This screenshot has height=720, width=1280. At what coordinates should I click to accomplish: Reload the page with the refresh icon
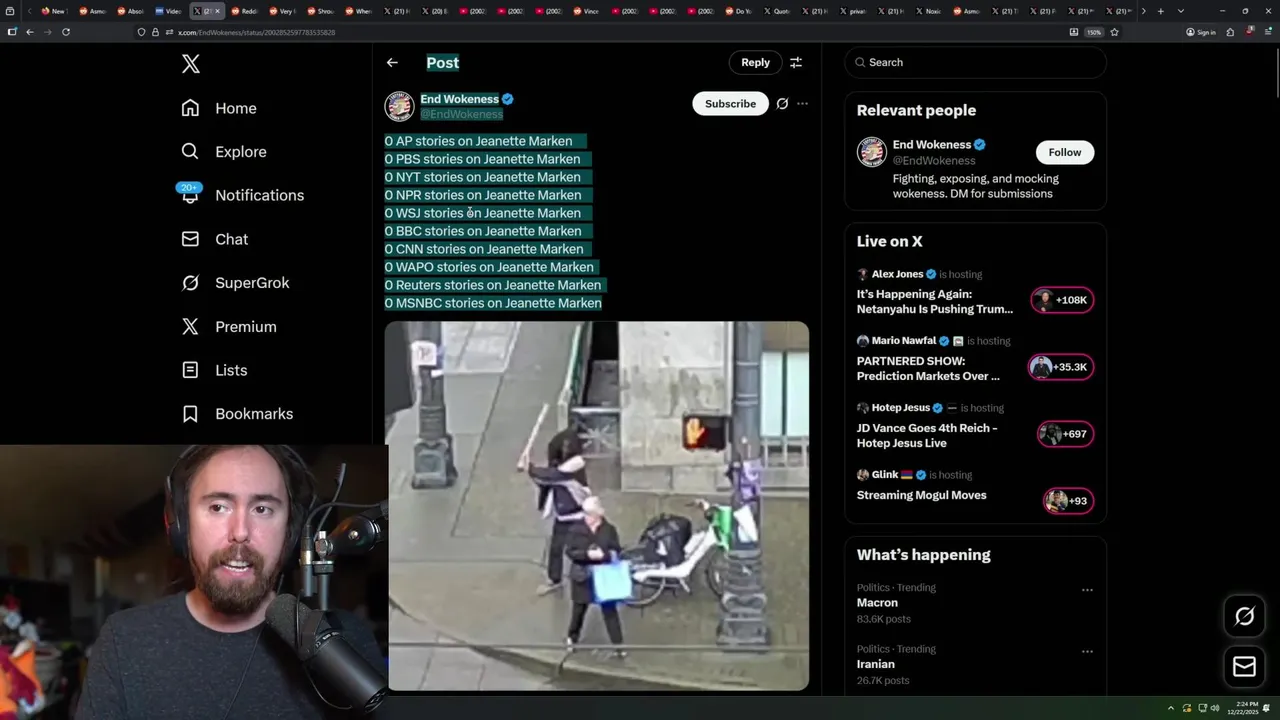click(x=66, y=32)
